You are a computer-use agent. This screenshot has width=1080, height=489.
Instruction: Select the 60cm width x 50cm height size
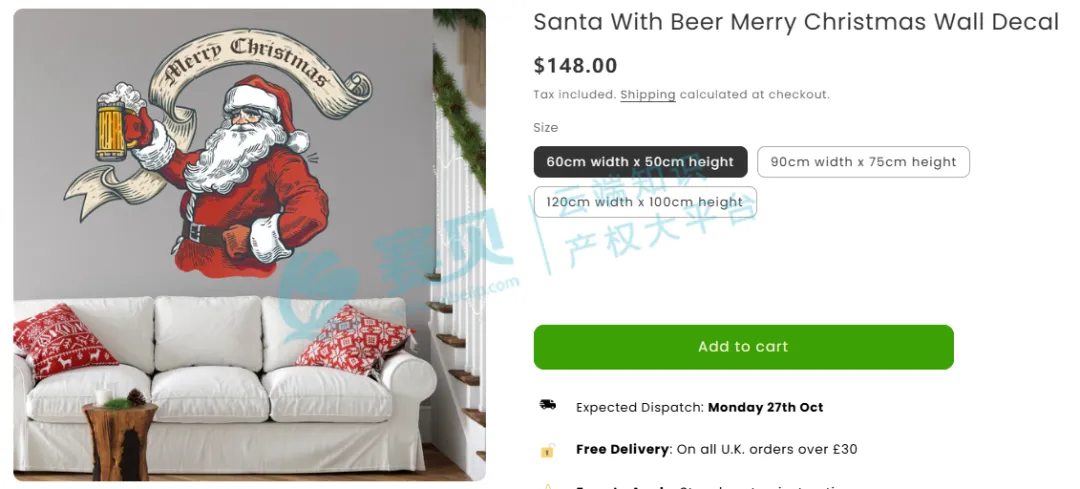640,162
